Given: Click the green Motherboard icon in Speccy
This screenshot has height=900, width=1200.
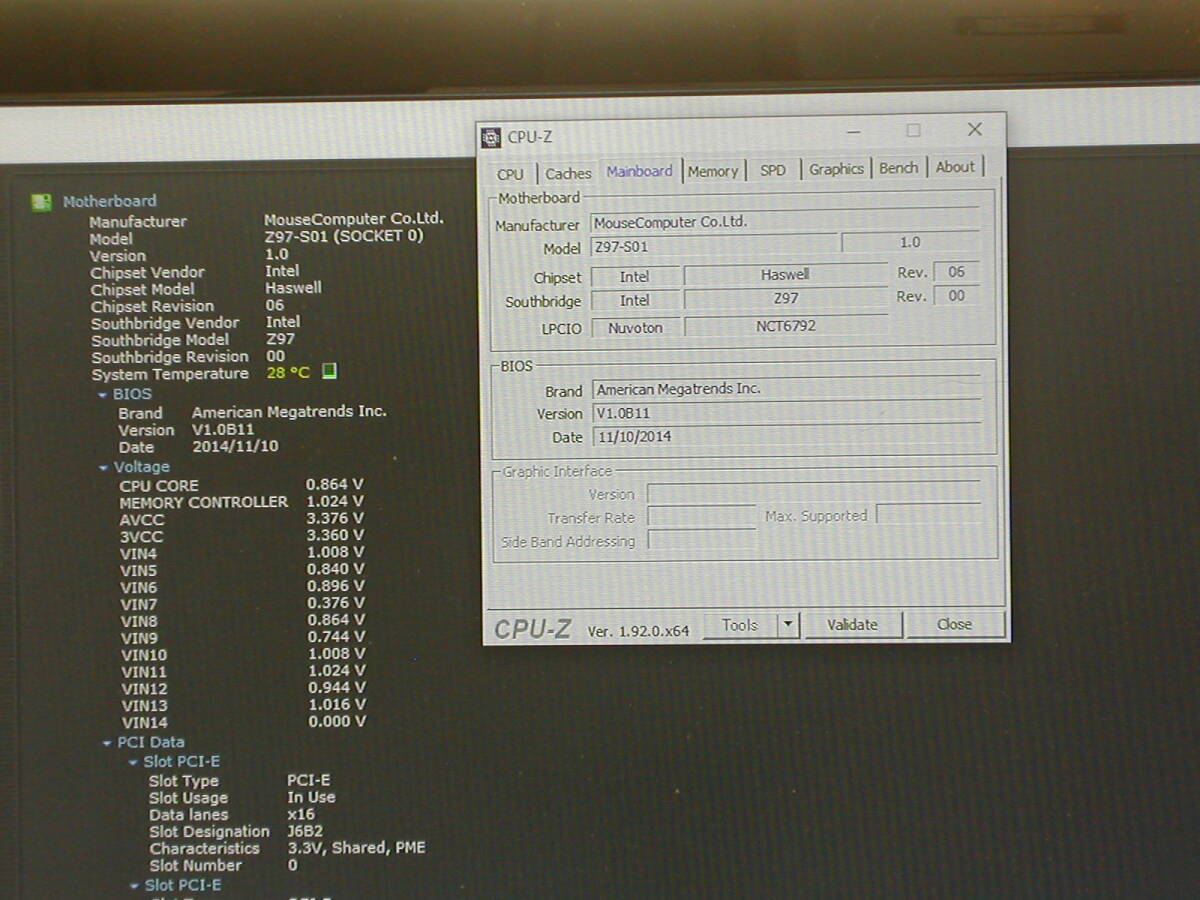Looking at the screenshot, I should pyautogui.click(x=42, y=202).
